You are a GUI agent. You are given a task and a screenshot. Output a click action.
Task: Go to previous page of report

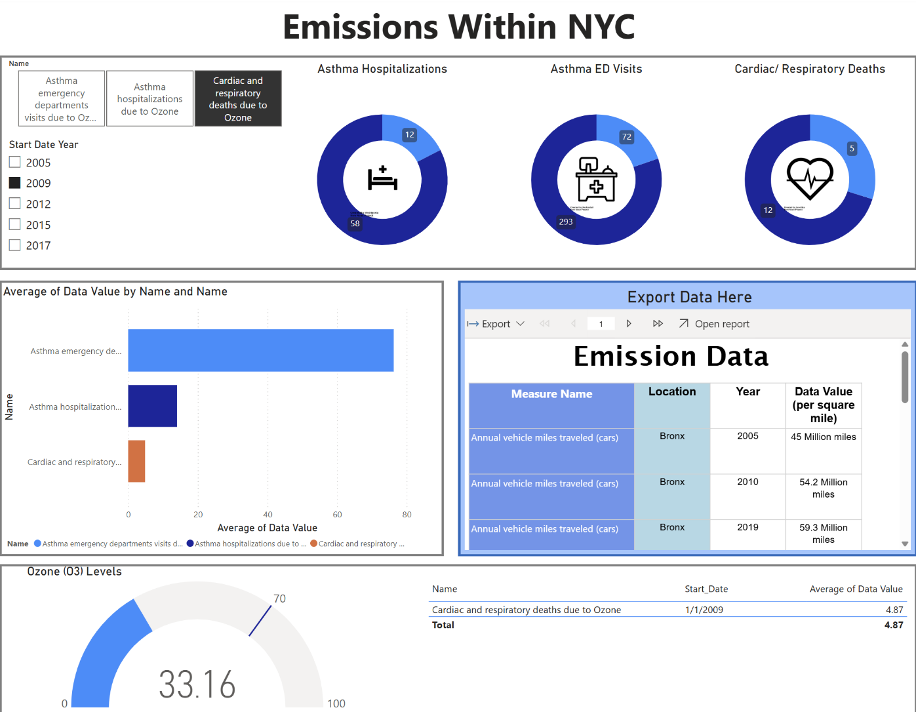pos(573,324)
